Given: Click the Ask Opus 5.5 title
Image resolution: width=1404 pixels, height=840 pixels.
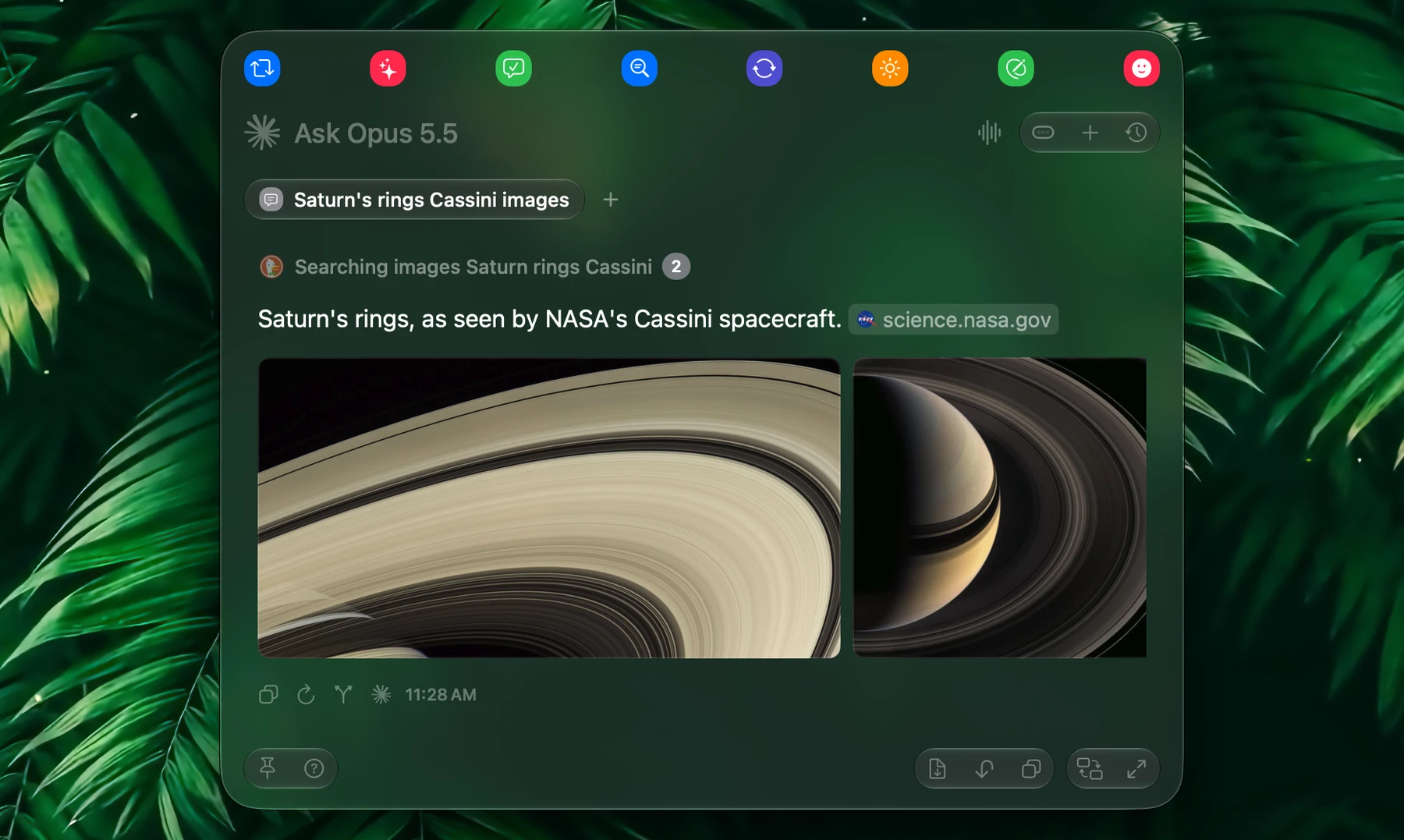Looking at the screenshot, I should [x=376, y=133].
